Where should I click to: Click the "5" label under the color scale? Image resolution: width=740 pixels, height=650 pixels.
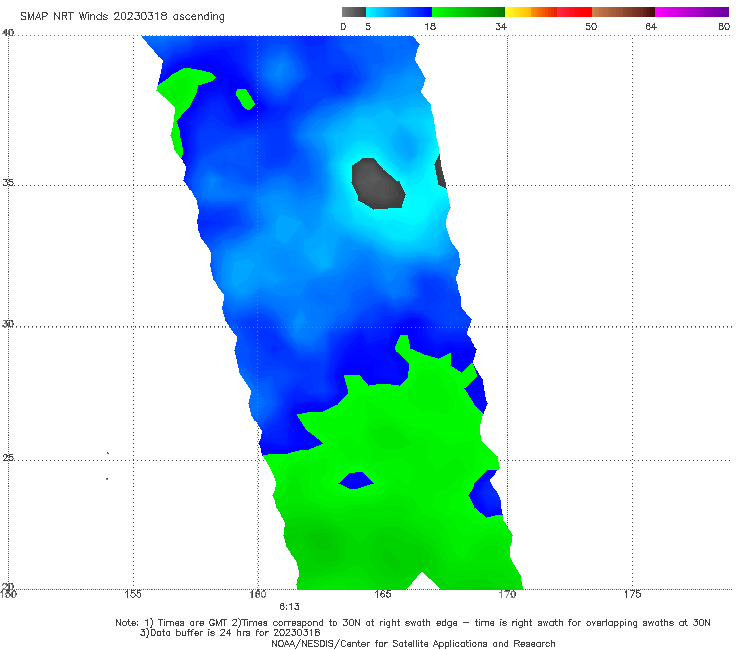coord(368,27)
